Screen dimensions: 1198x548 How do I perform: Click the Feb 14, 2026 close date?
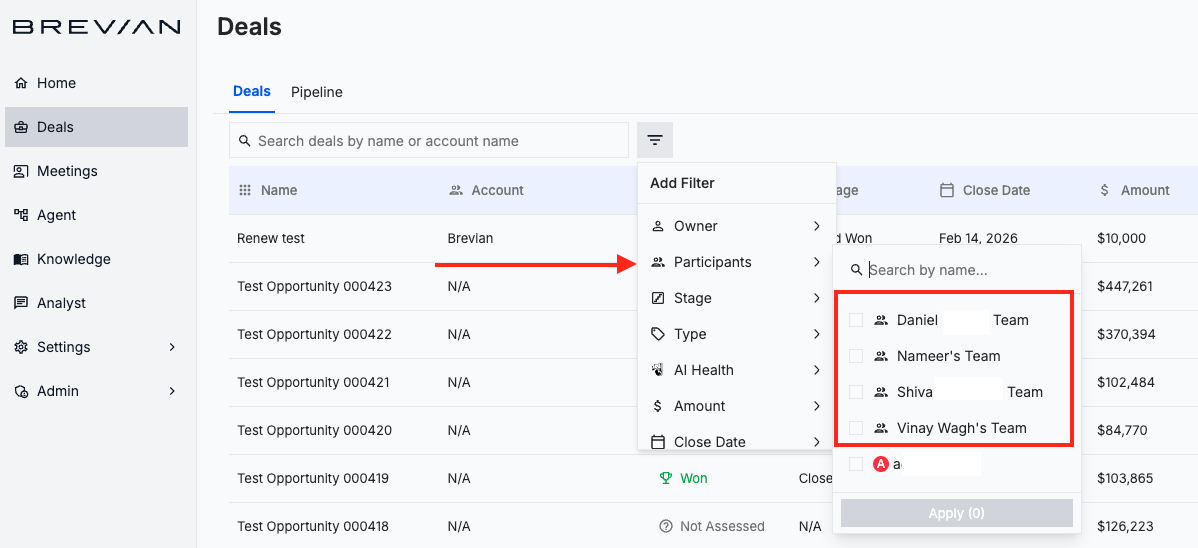[x=979, y=238]
